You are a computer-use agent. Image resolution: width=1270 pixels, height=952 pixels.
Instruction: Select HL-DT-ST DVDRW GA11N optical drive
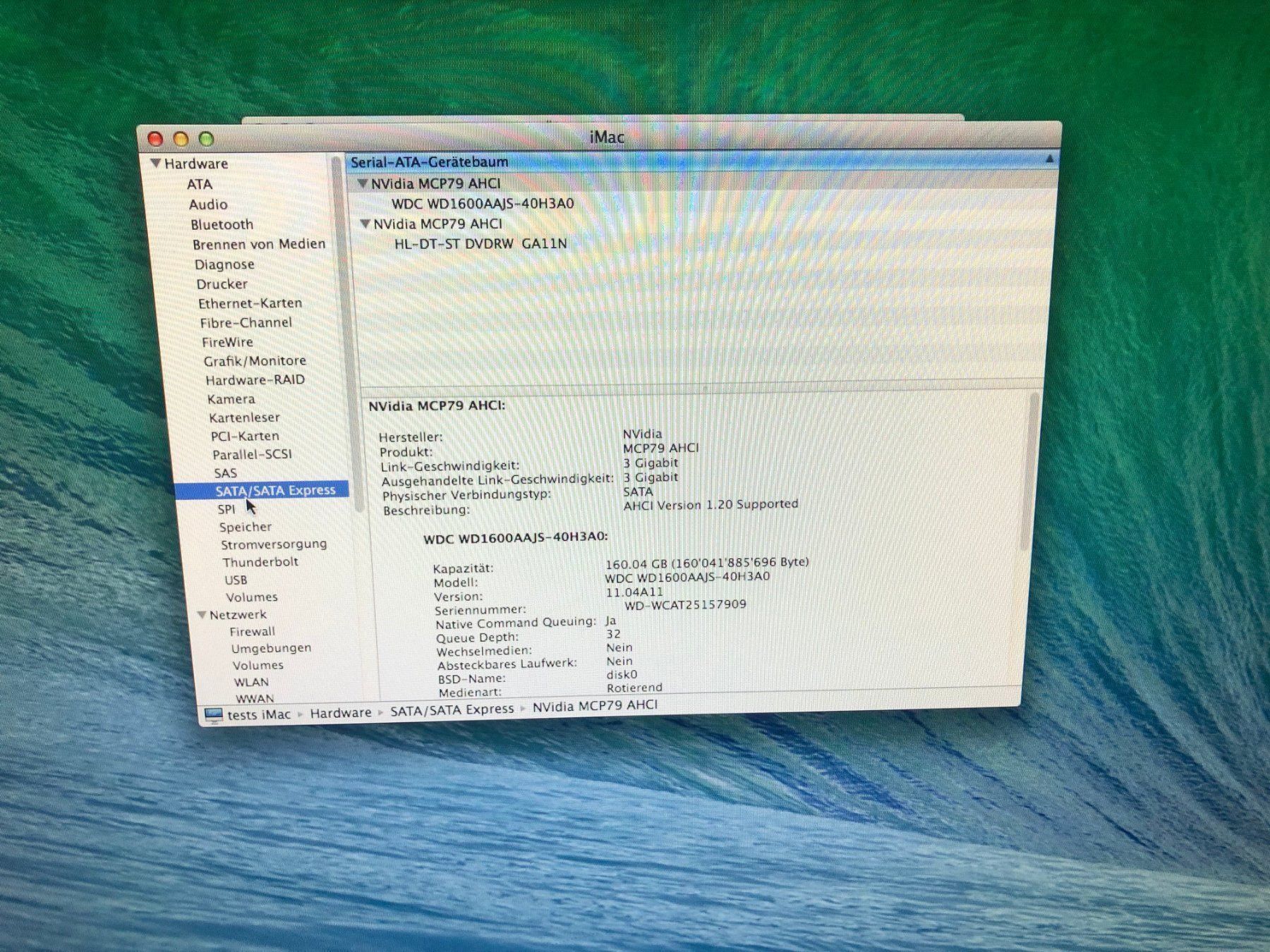(x=480, y=243)
